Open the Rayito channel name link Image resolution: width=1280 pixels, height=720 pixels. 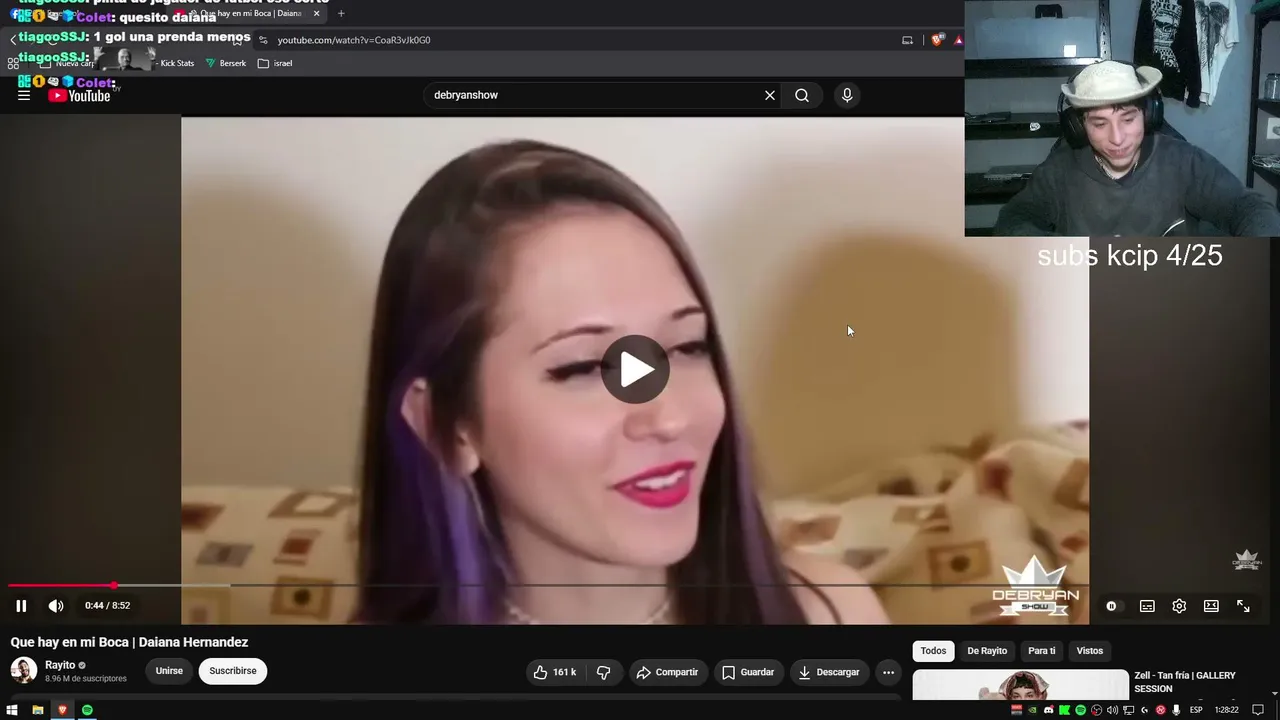coord(60,665)
